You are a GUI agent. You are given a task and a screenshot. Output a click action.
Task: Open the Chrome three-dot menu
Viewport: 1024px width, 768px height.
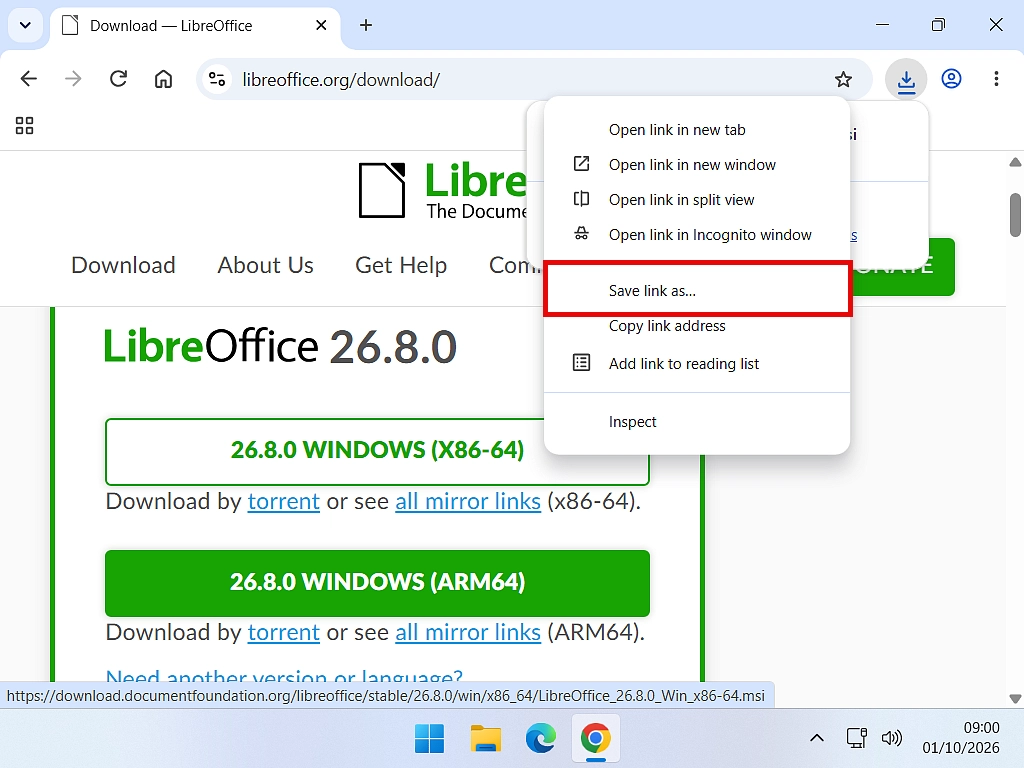996,79
